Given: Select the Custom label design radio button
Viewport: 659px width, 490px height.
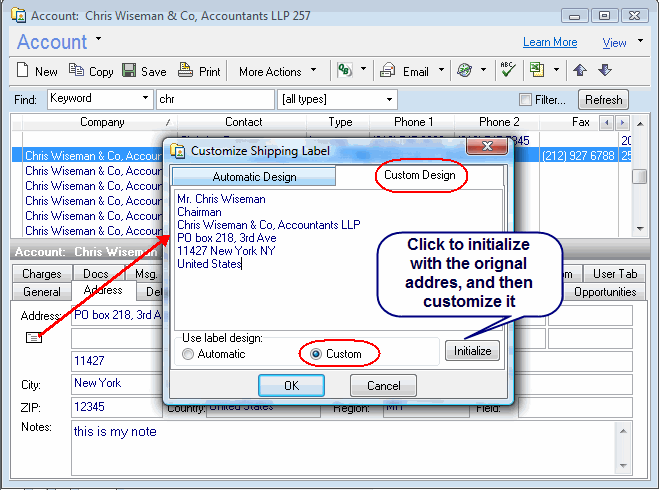Looking at the screenshot, I should [x=316, y=354].
